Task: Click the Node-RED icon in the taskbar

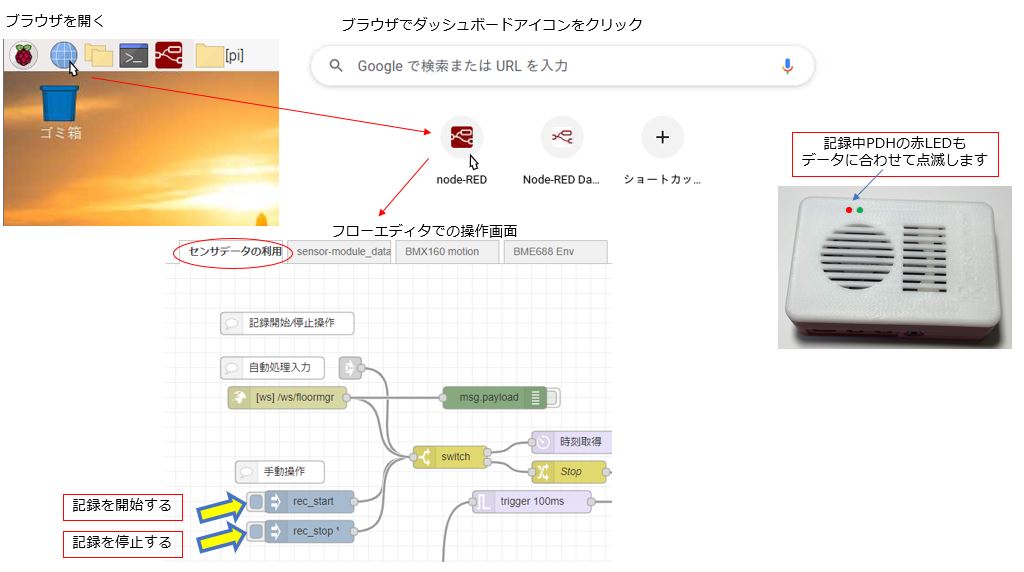Action: click(x=168, y=56)
